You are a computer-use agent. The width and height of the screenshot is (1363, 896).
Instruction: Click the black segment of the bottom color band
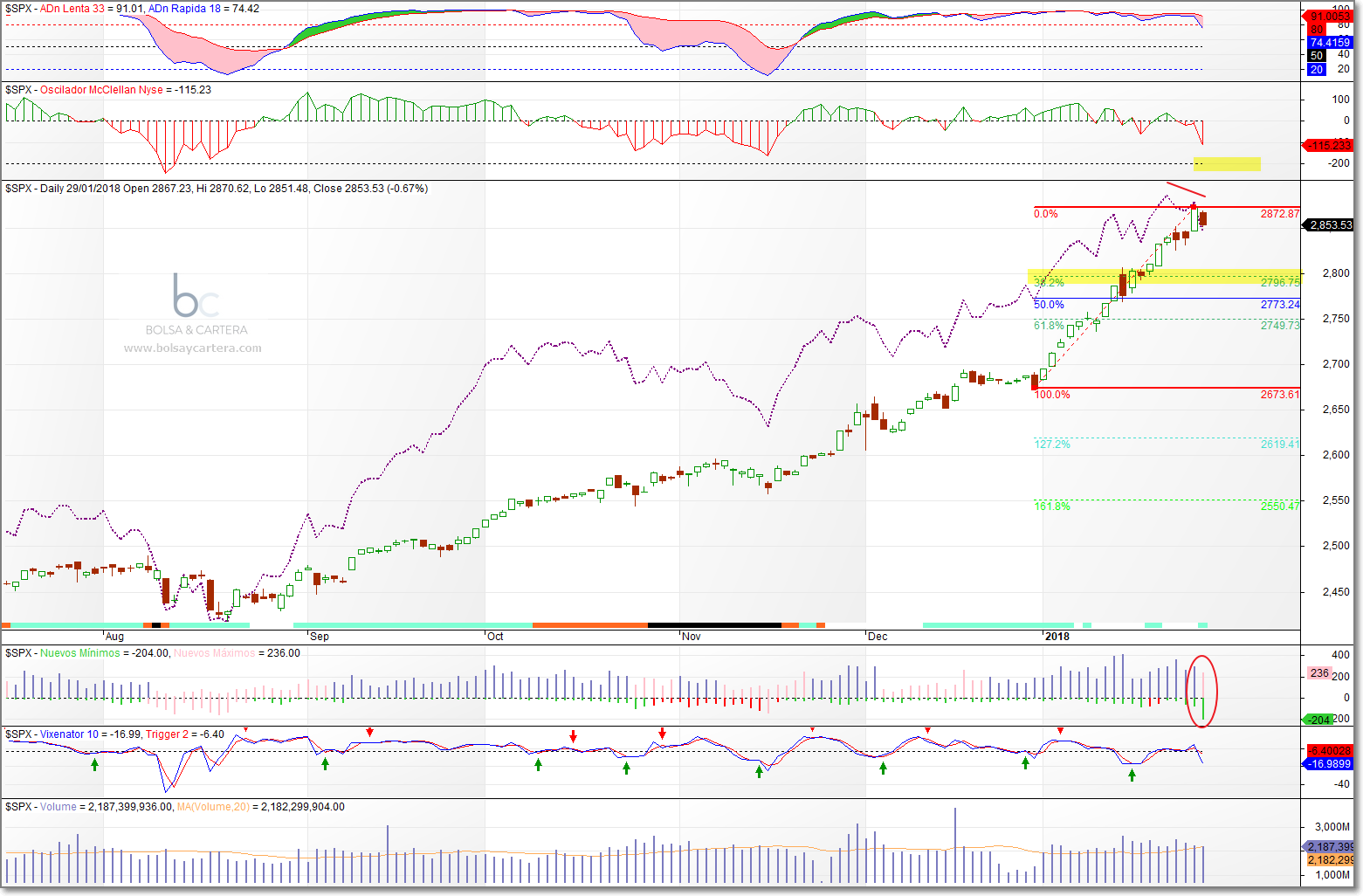714,625
